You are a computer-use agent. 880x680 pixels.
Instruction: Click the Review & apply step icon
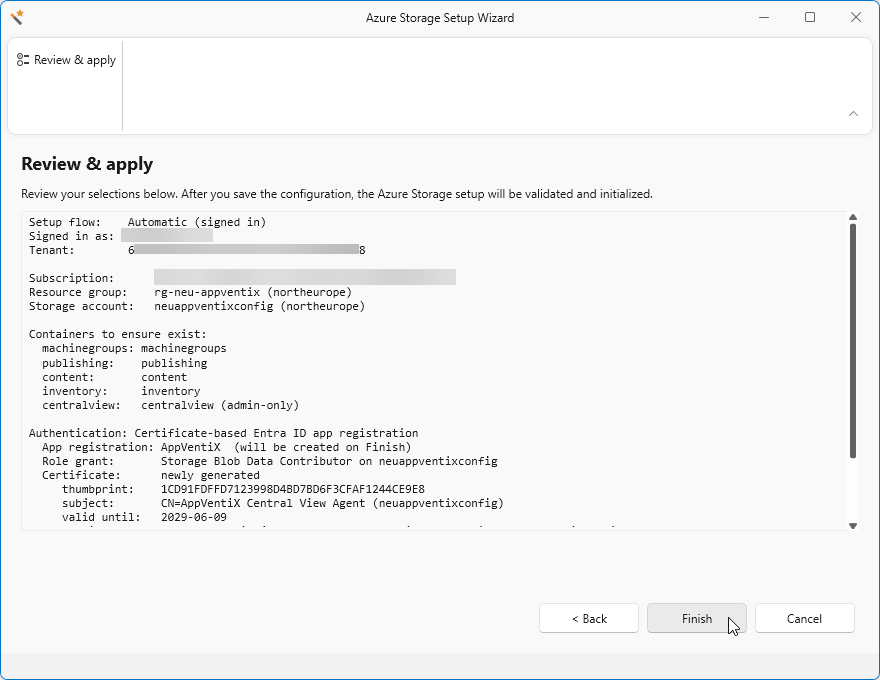[22, 60]
